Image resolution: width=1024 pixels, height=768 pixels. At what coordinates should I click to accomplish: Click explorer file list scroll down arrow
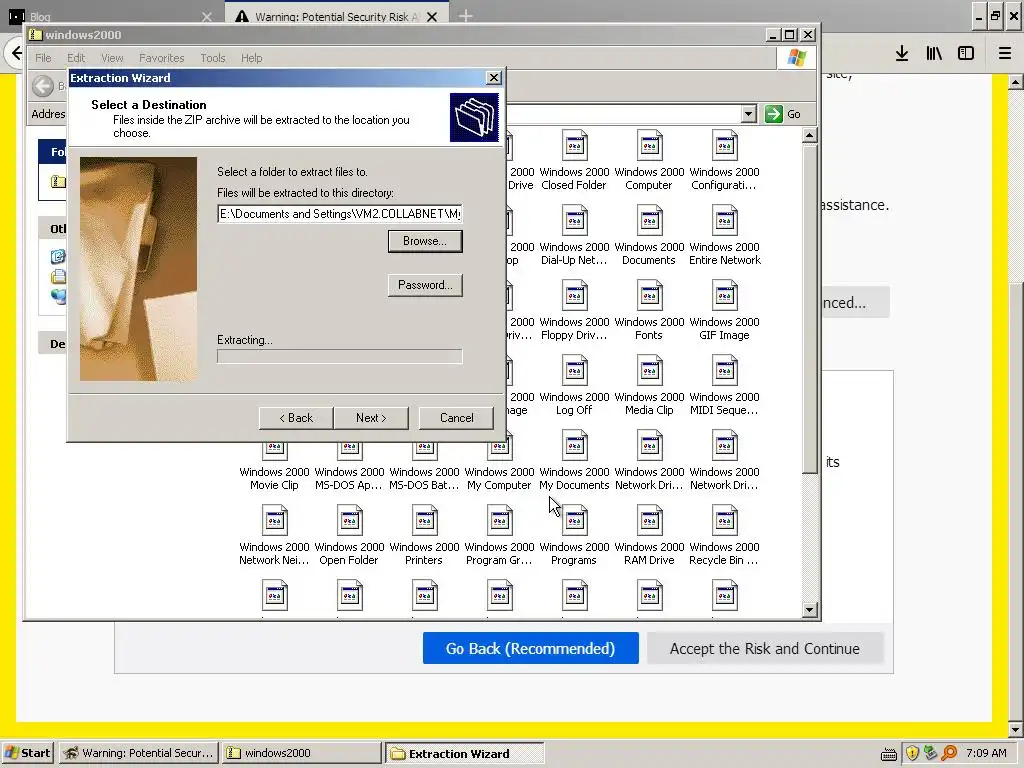pyautogui.click(x=809, y=610)
